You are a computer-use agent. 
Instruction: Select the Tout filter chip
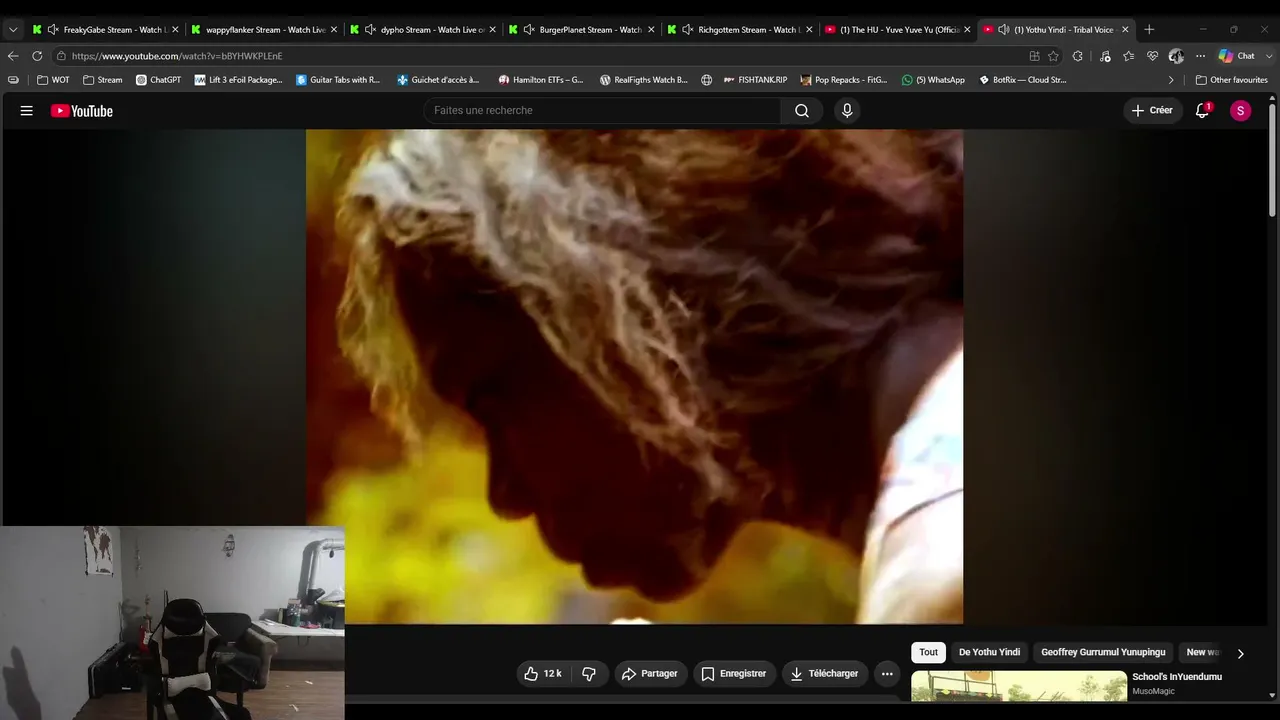929,652
